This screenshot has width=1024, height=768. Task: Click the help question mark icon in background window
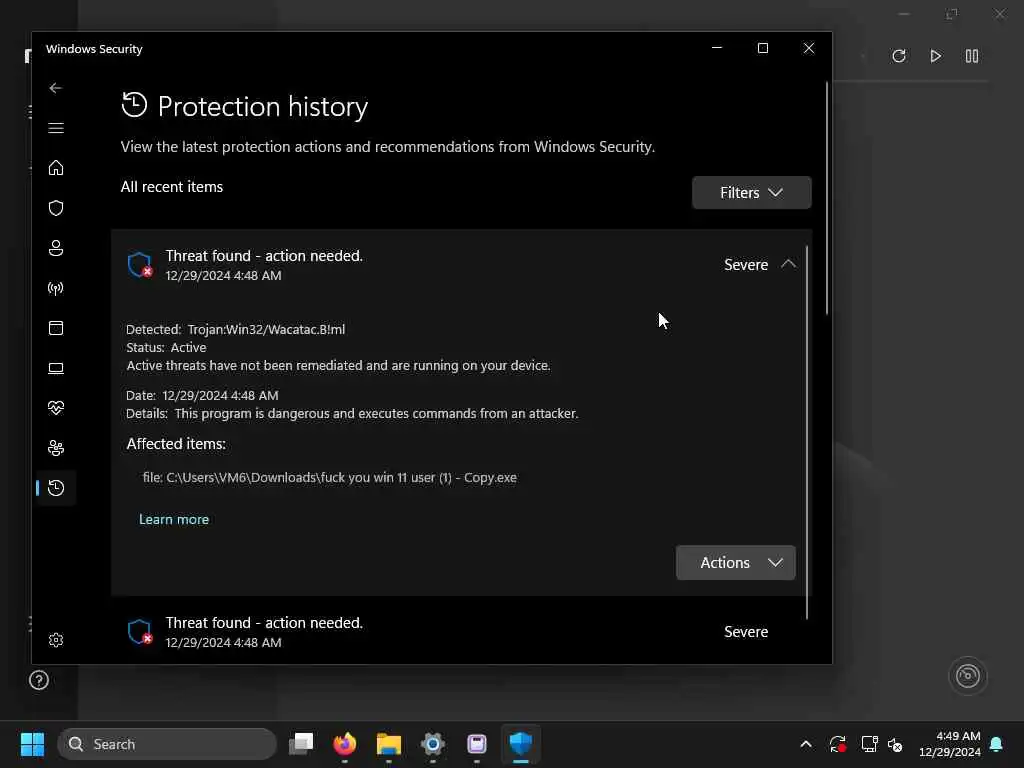pos(39,680)
